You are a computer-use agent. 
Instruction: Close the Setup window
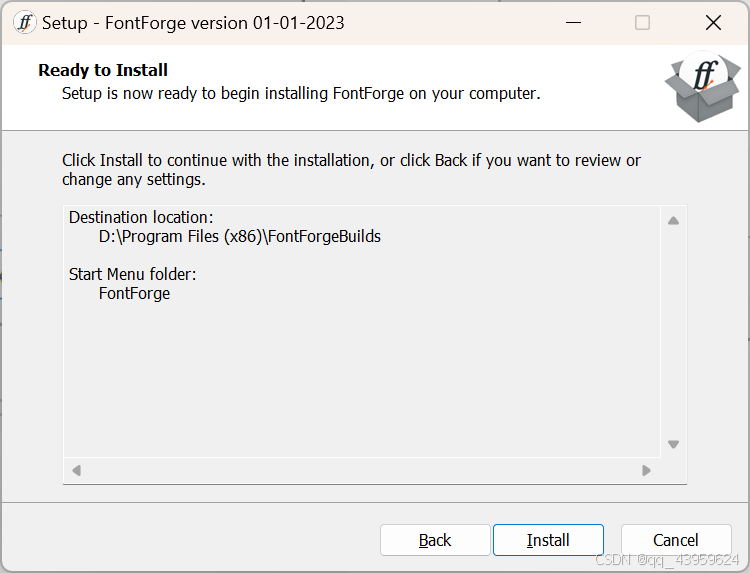(713, 22)
